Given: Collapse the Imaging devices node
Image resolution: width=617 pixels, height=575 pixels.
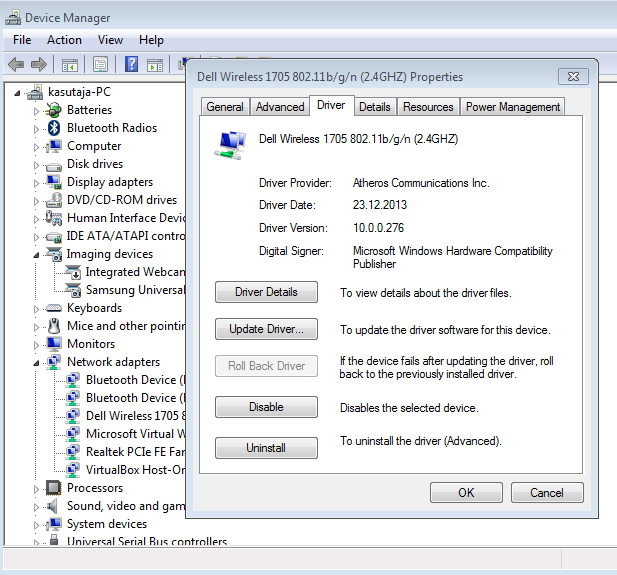Looking at the screenshot, I should tap(36, 255).
